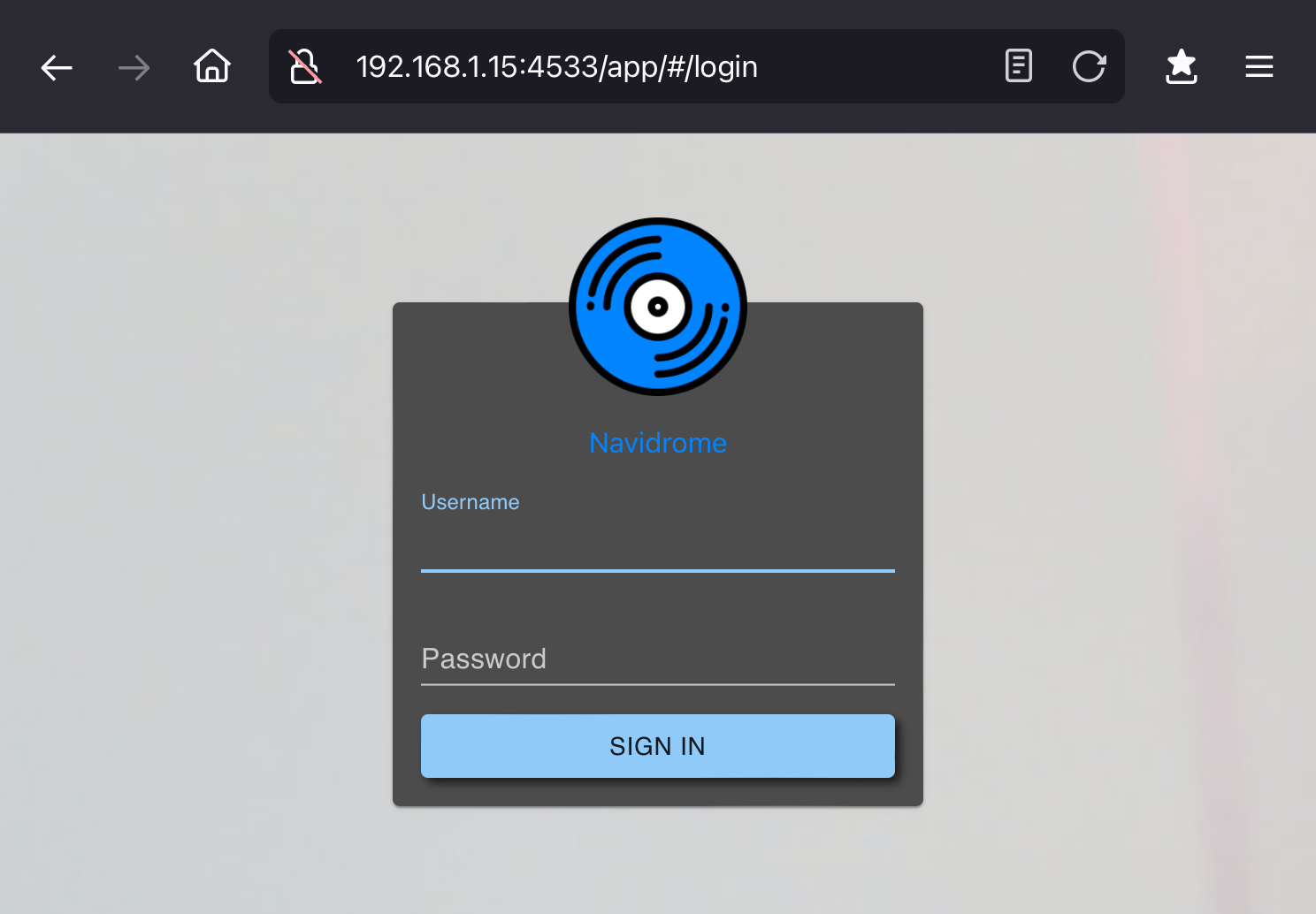Image resolution: width=1316 pixels, height=914 pixels.
Task: Reload the Navidrome login page
Action: click(1089, 66)
